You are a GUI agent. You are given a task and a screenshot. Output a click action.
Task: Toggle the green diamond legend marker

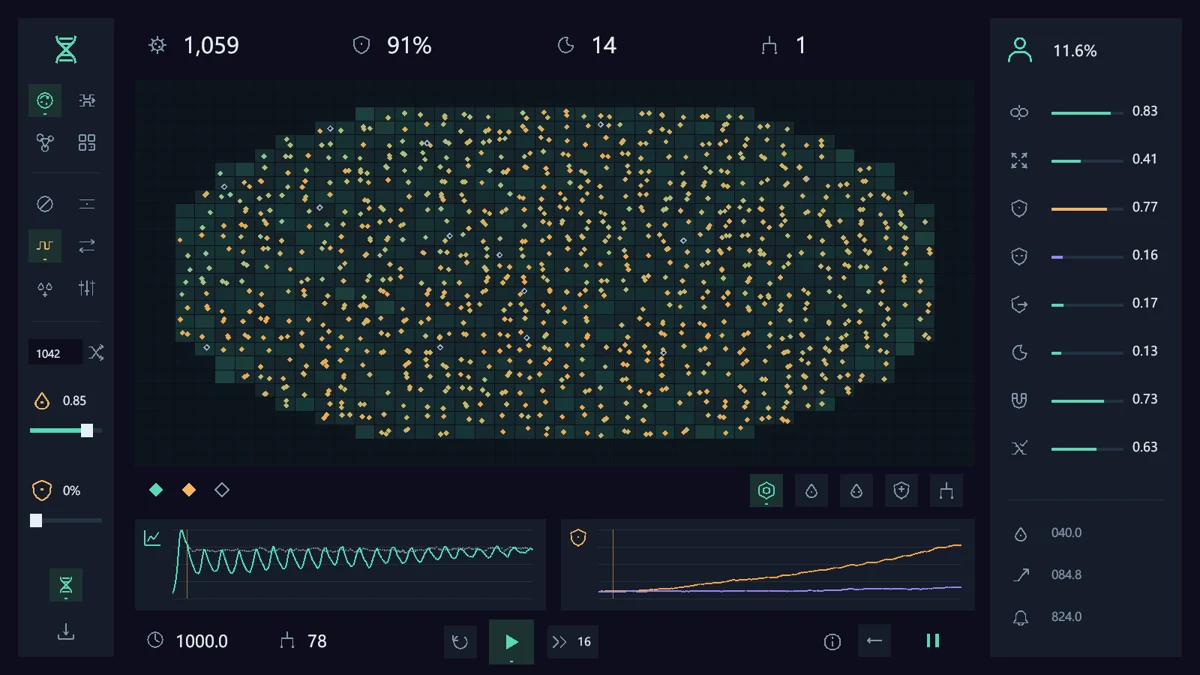(x=156, y=490)
